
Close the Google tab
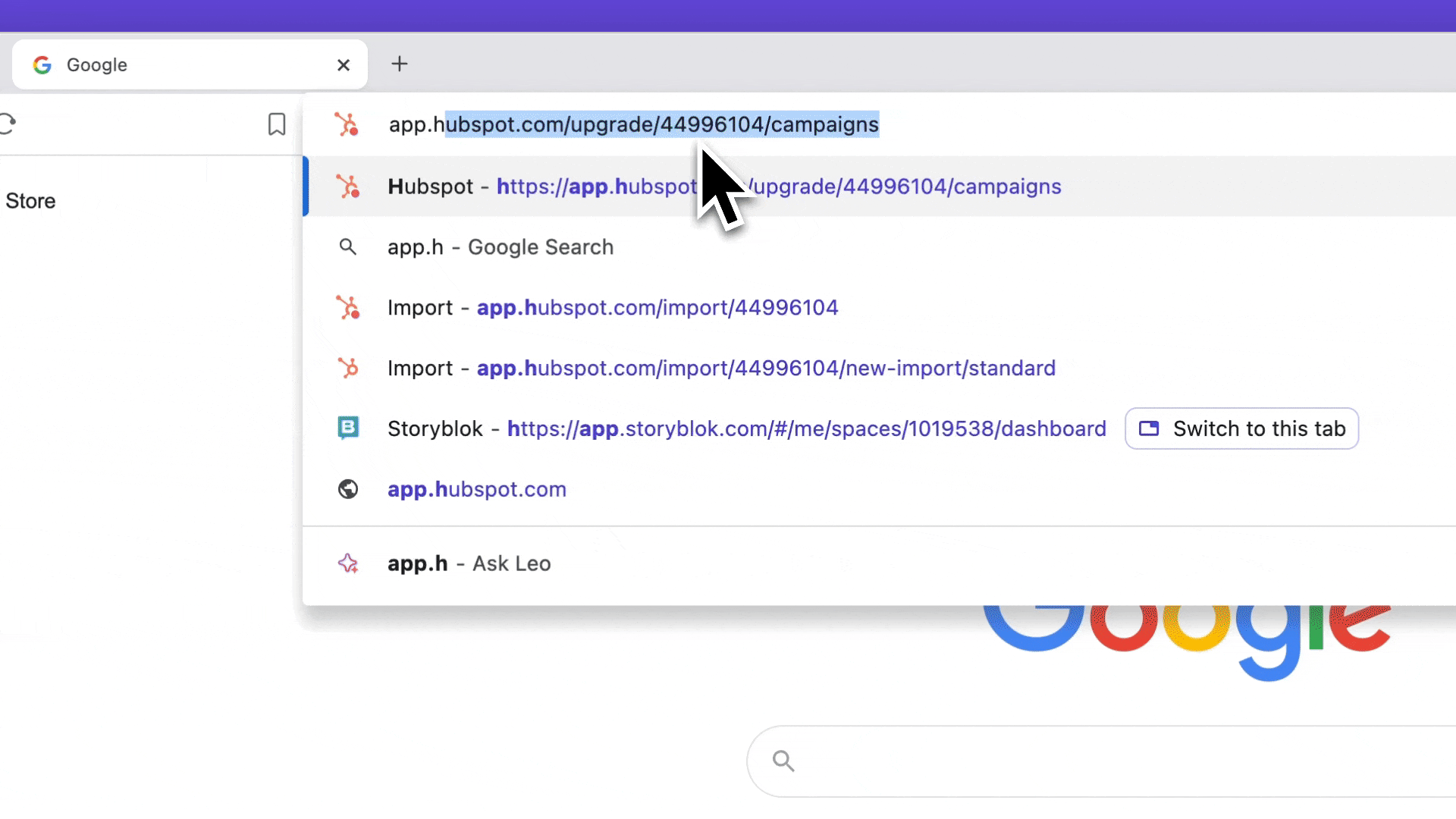point(344,65)
